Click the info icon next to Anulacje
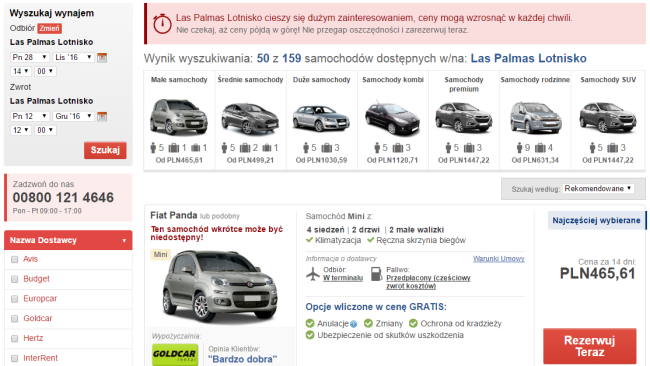 [354, 324]
